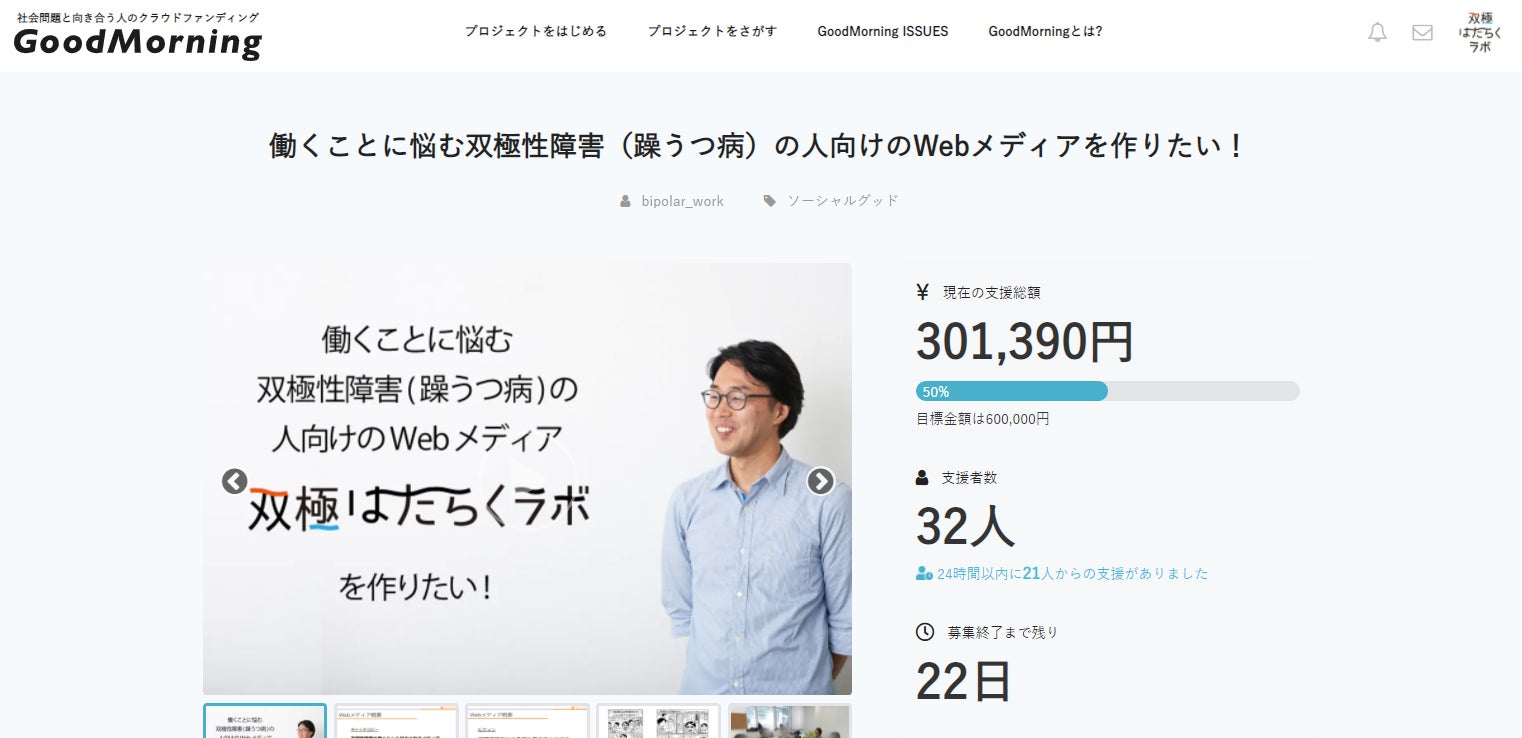The height and width of the screenshot is (738, 1522).
Task: Click the notification bell icon
Action: tap(1377, 32)
